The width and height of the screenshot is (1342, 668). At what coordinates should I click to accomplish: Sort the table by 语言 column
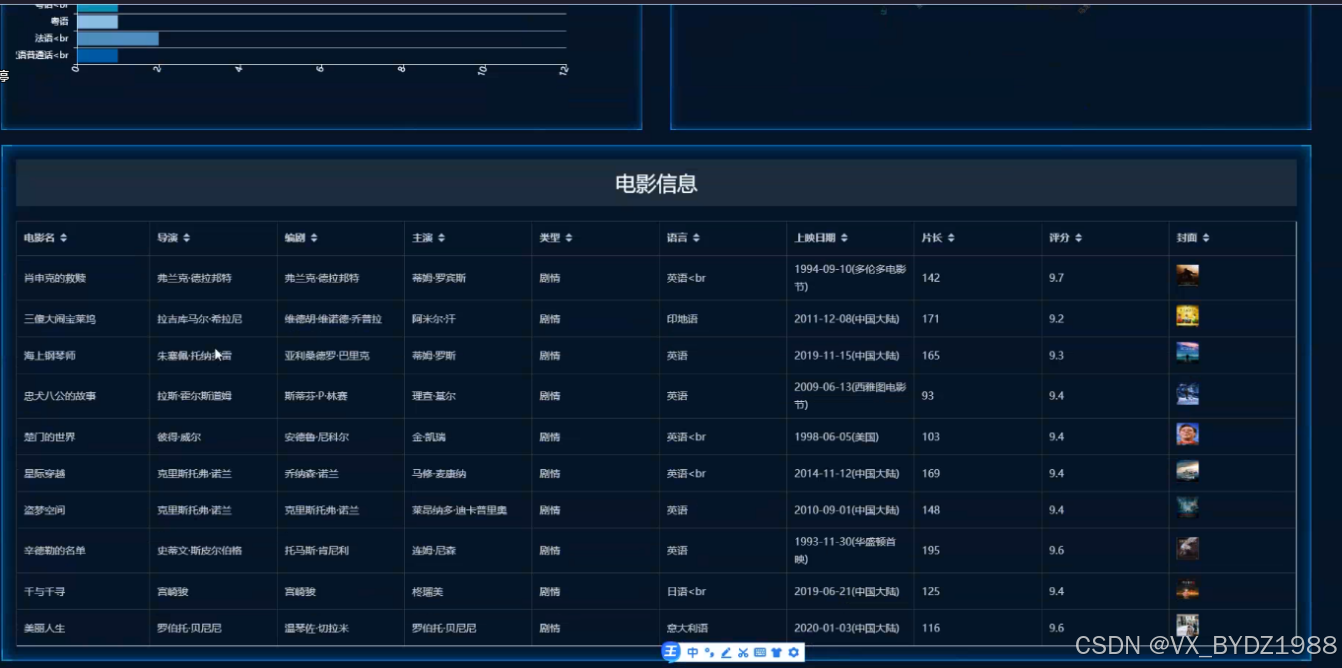[696, 238]
